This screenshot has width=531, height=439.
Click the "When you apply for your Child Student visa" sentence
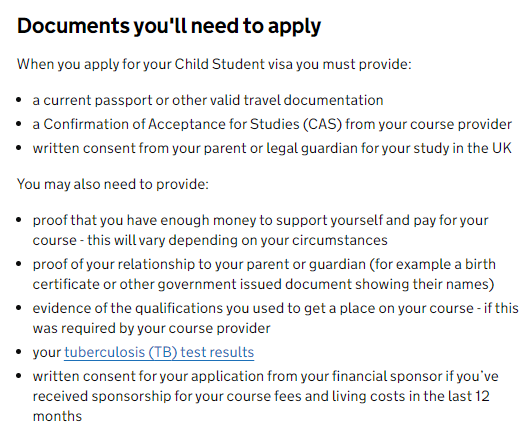(214, 64)
